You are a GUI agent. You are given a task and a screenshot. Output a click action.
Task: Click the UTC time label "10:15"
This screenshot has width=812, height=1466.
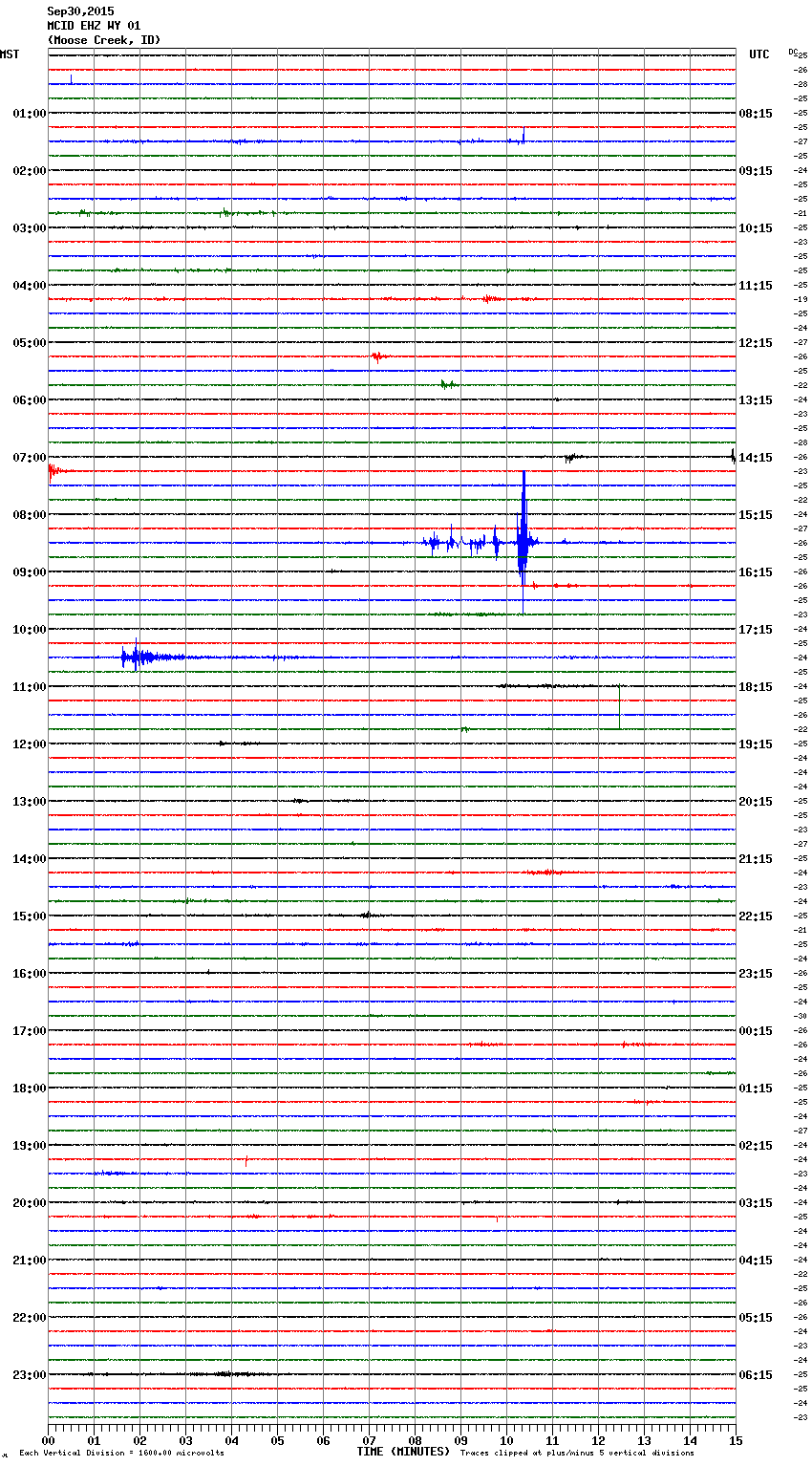pyautogui.click(x=756, y=228)
